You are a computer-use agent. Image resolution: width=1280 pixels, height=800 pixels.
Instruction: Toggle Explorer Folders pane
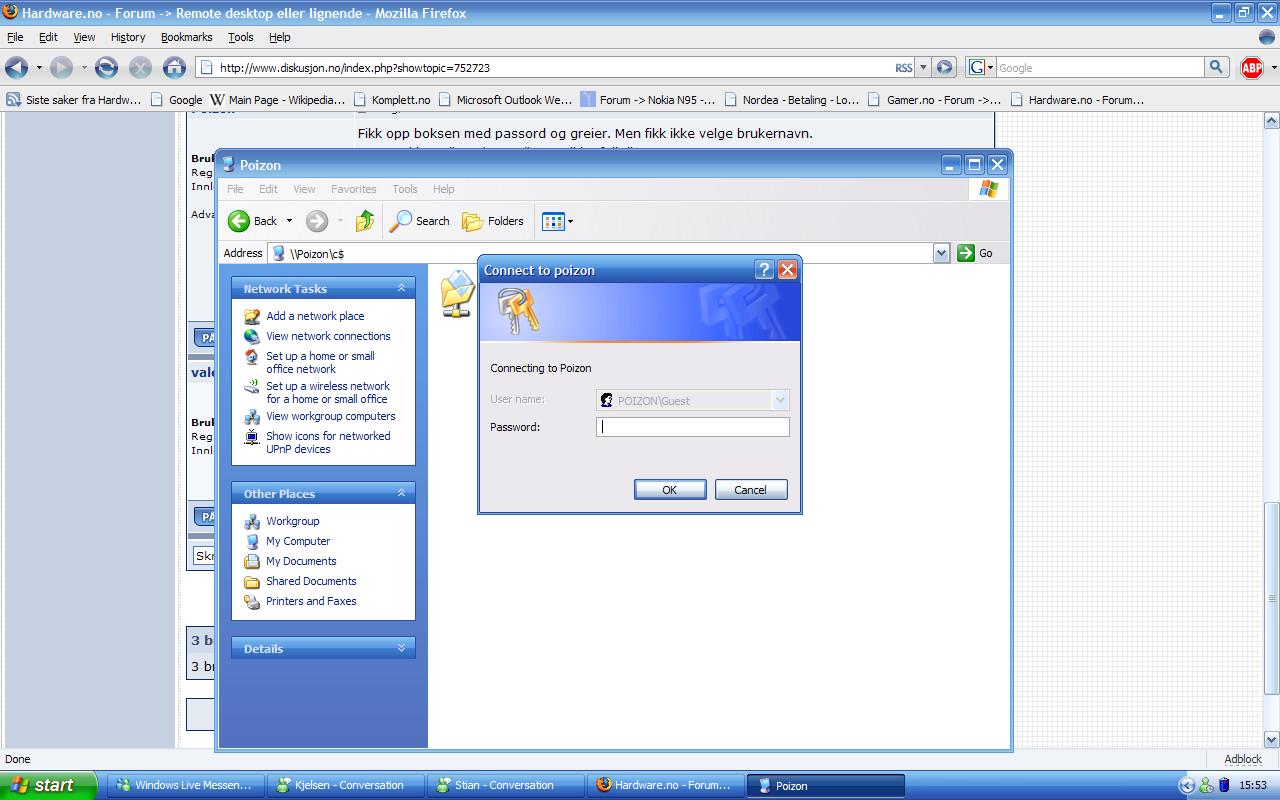493,221
